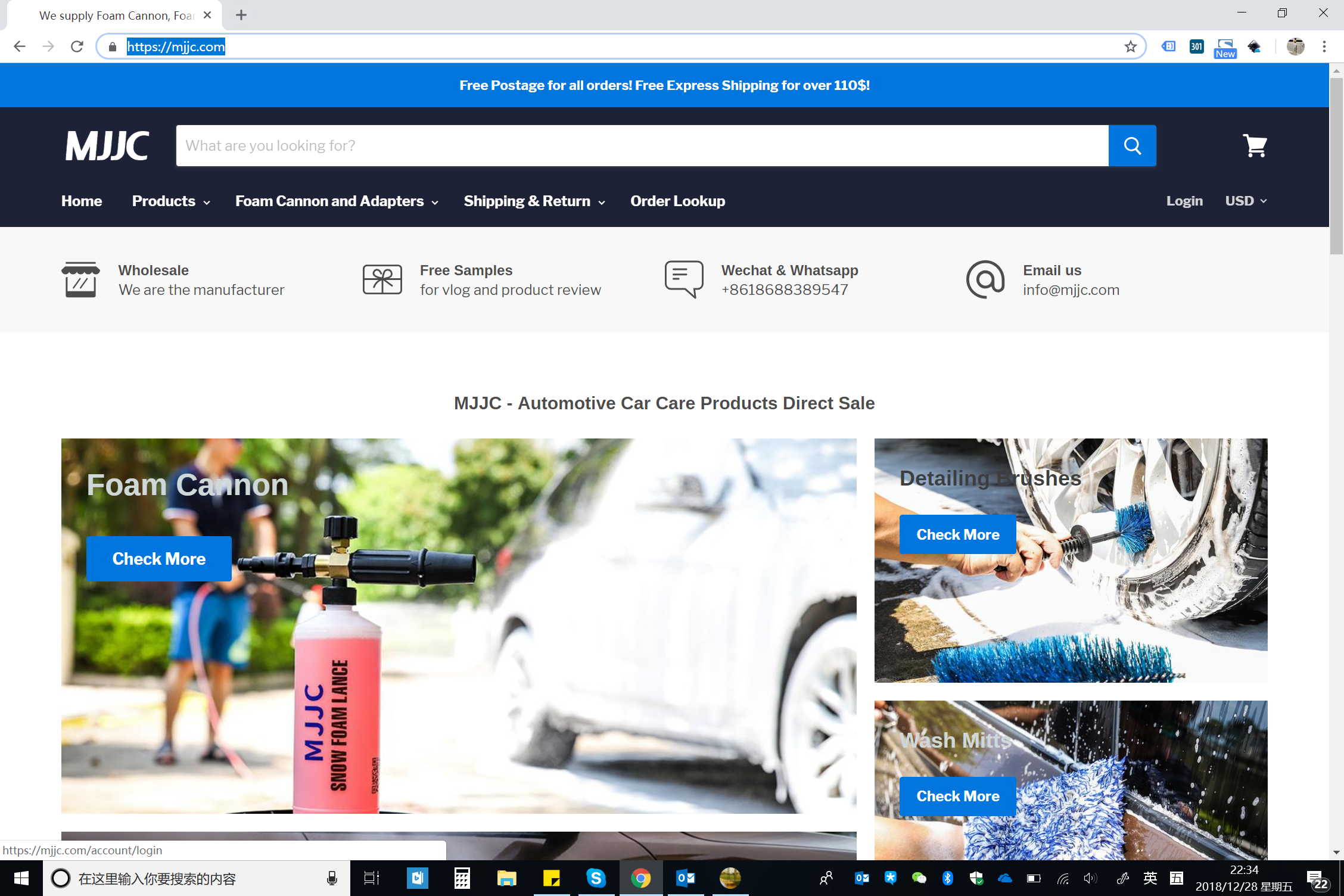The width and height of the screenshot is (1344, 896).
Task: Expand Foam Cannon and Adapters menu
Action: pos(337,201)
